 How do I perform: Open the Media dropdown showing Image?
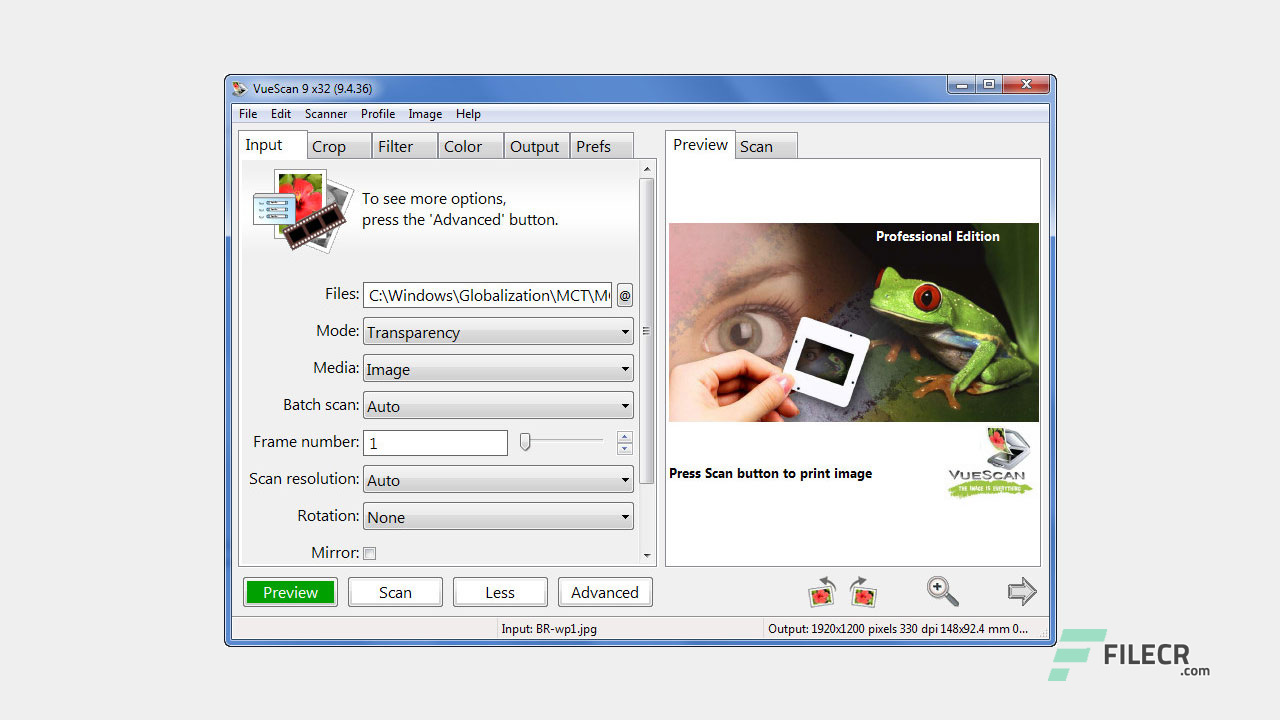498,369
